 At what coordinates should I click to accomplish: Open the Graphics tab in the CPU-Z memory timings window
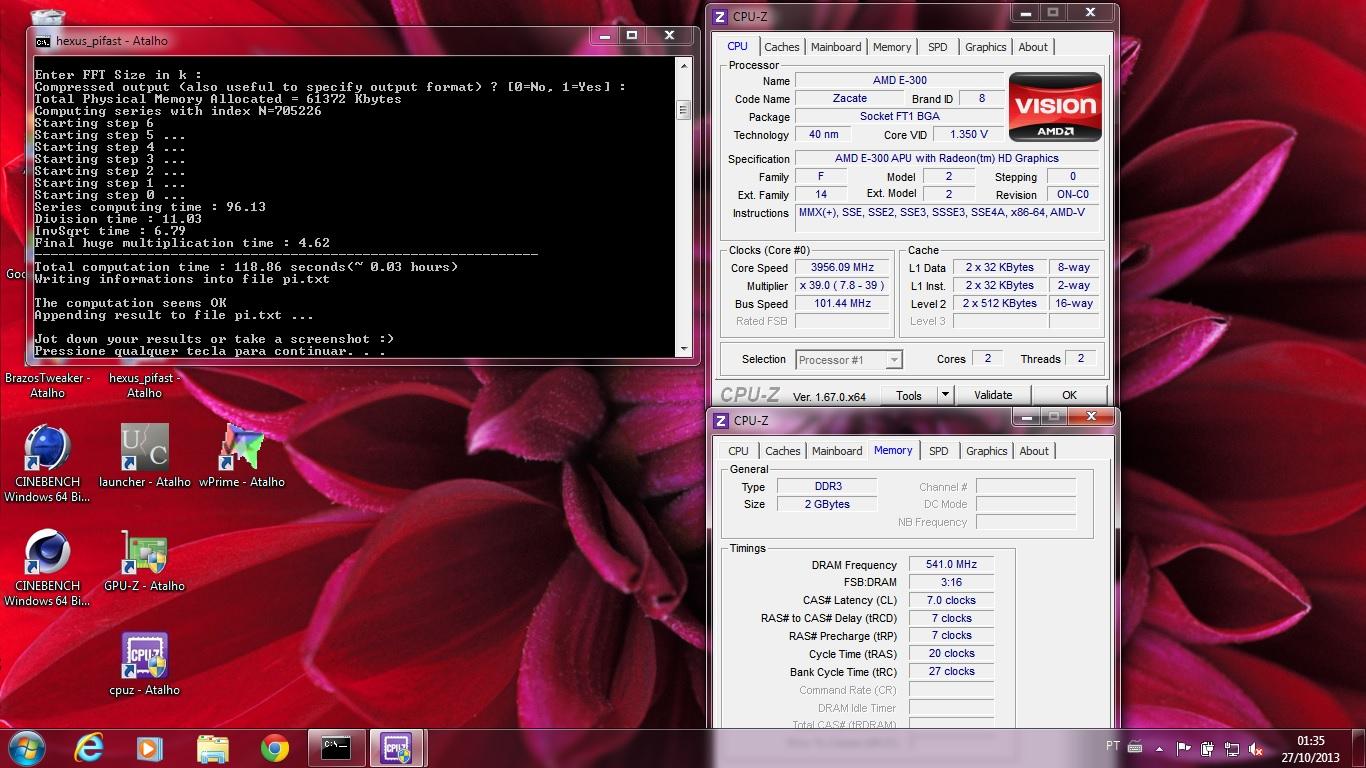(x=987, y=451)
